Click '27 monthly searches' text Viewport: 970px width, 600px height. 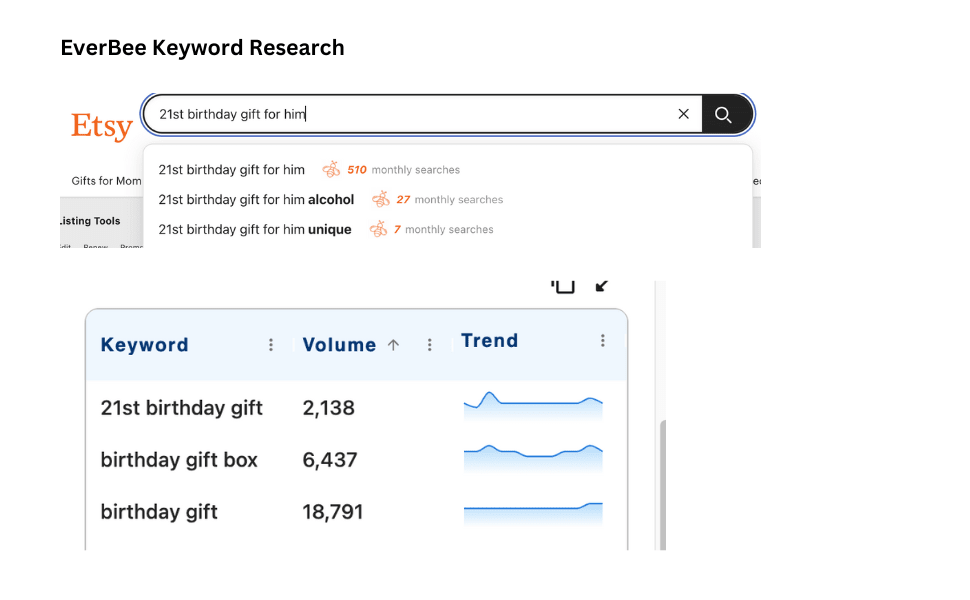click(450, 199)
